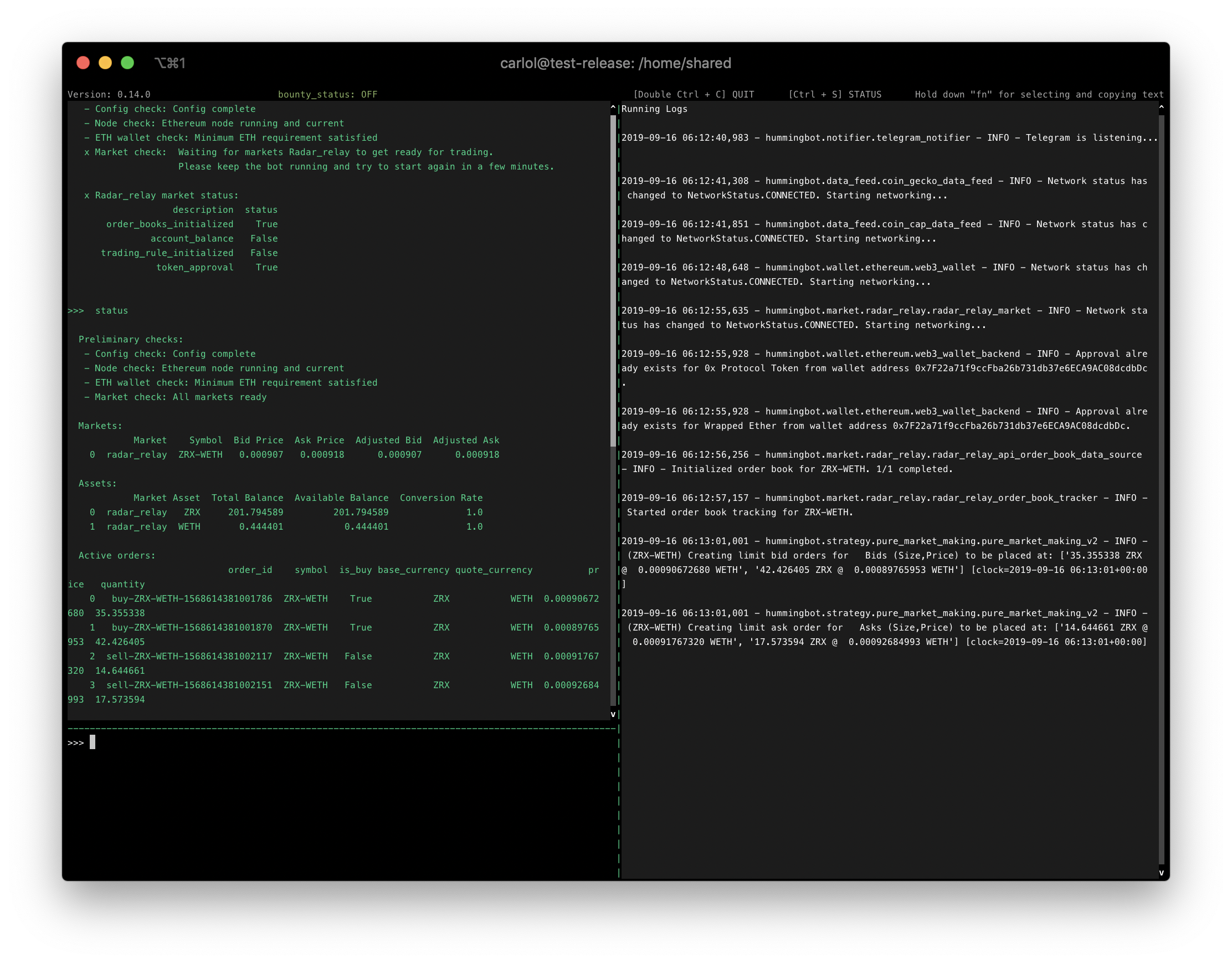The image size is (1232, 963).
Task: Click the terminal window title text
Action: pos(615,63)
